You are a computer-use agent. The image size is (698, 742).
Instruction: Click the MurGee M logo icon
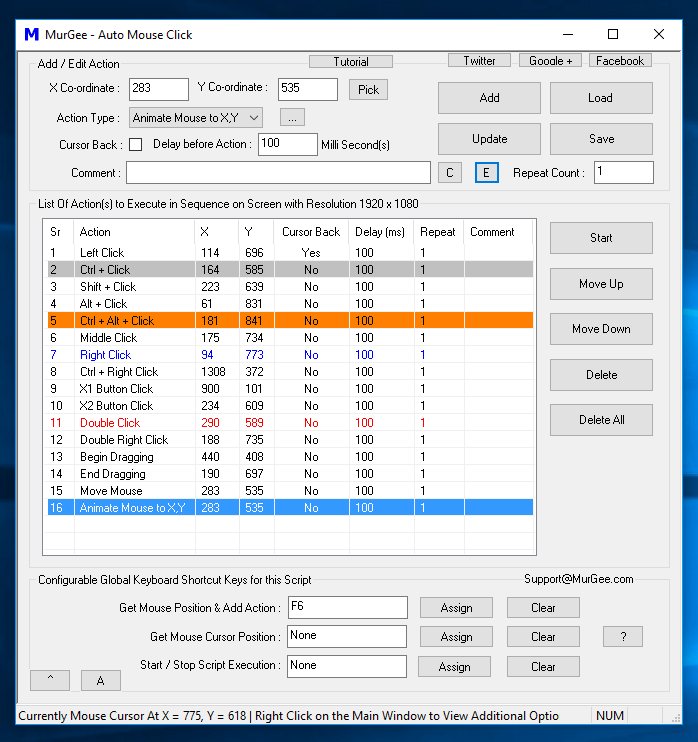[x=31, y=35]
